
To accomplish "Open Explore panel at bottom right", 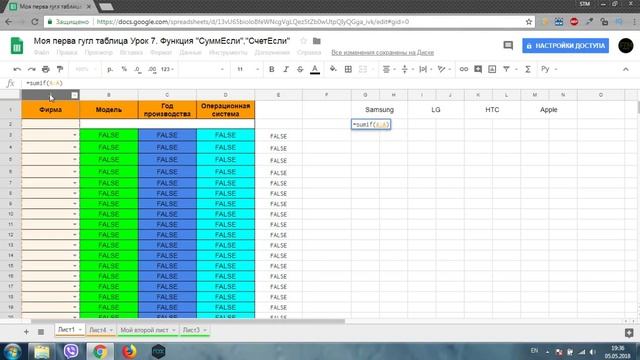I will click(629, 333).
